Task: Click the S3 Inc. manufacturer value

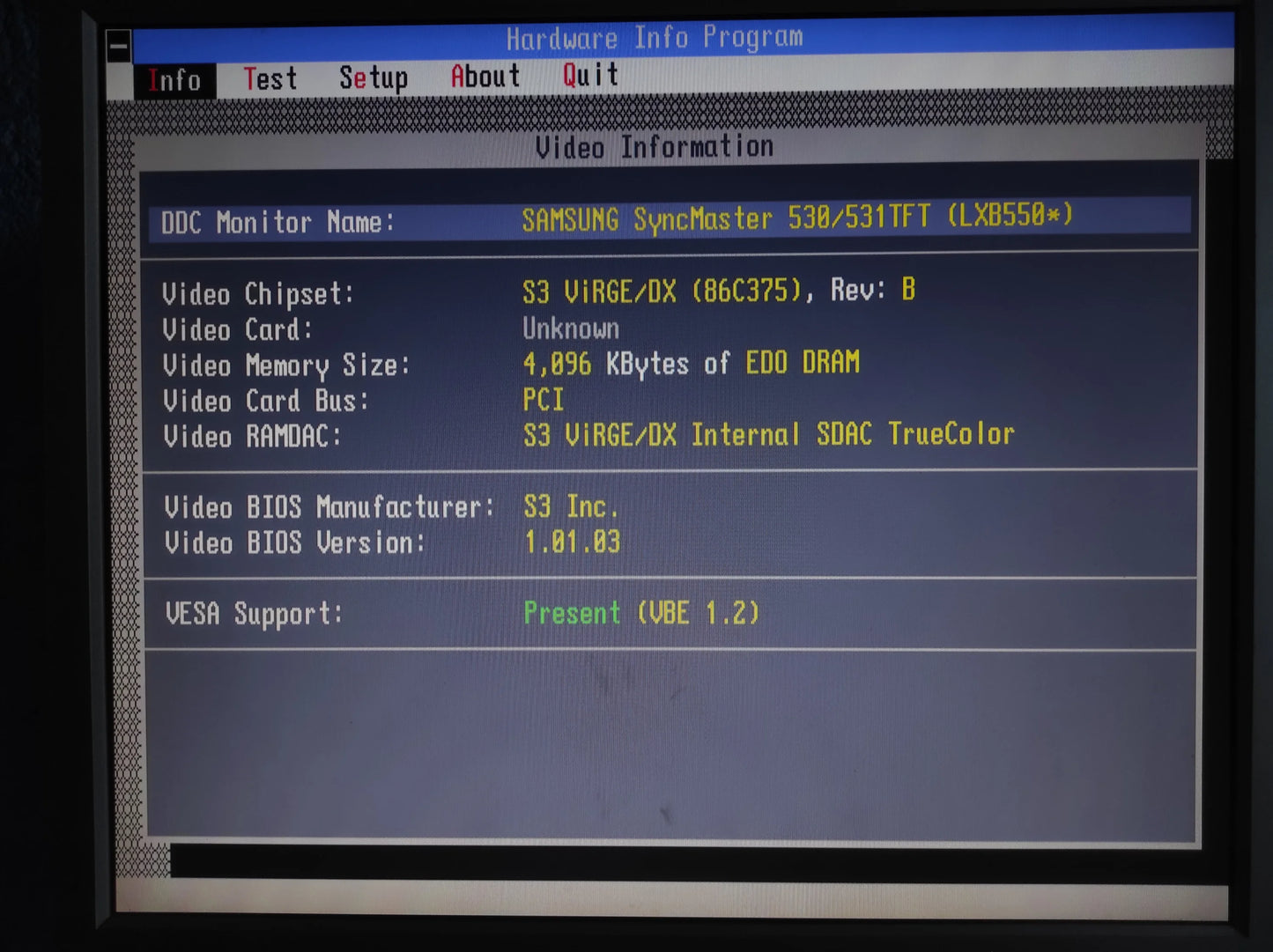Action: 571,506
